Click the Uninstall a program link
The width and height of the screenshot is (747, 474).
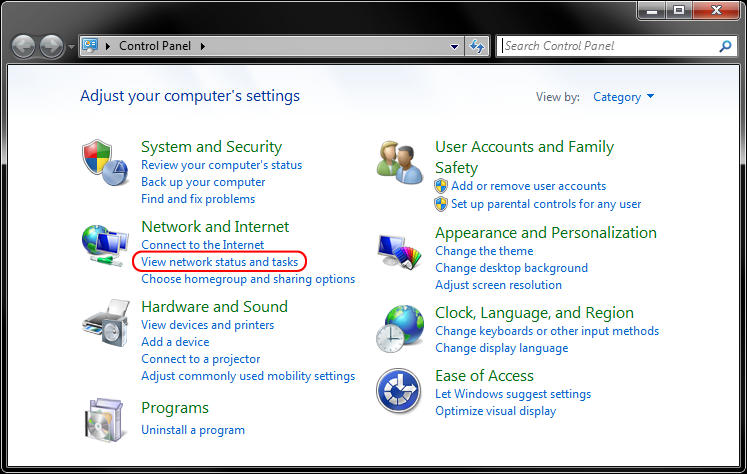coord(193,430)
